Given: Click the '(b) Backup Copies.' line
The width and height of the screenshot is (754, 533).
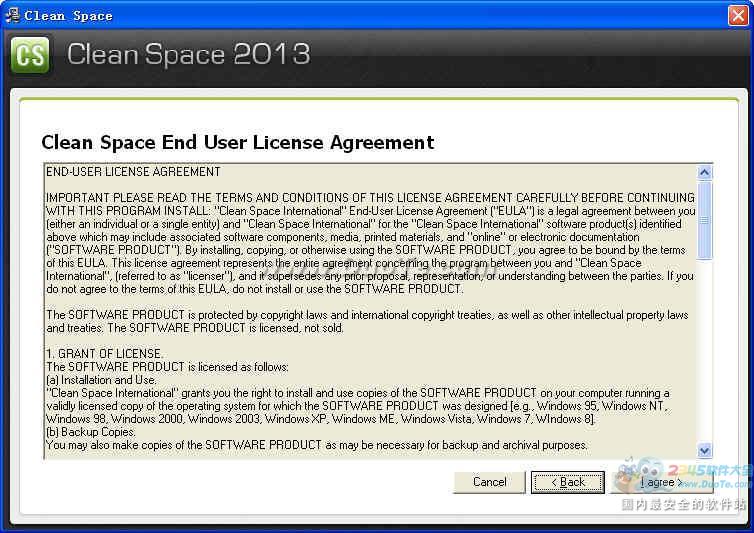Looking at the screenshot, I should coord(91,431).
